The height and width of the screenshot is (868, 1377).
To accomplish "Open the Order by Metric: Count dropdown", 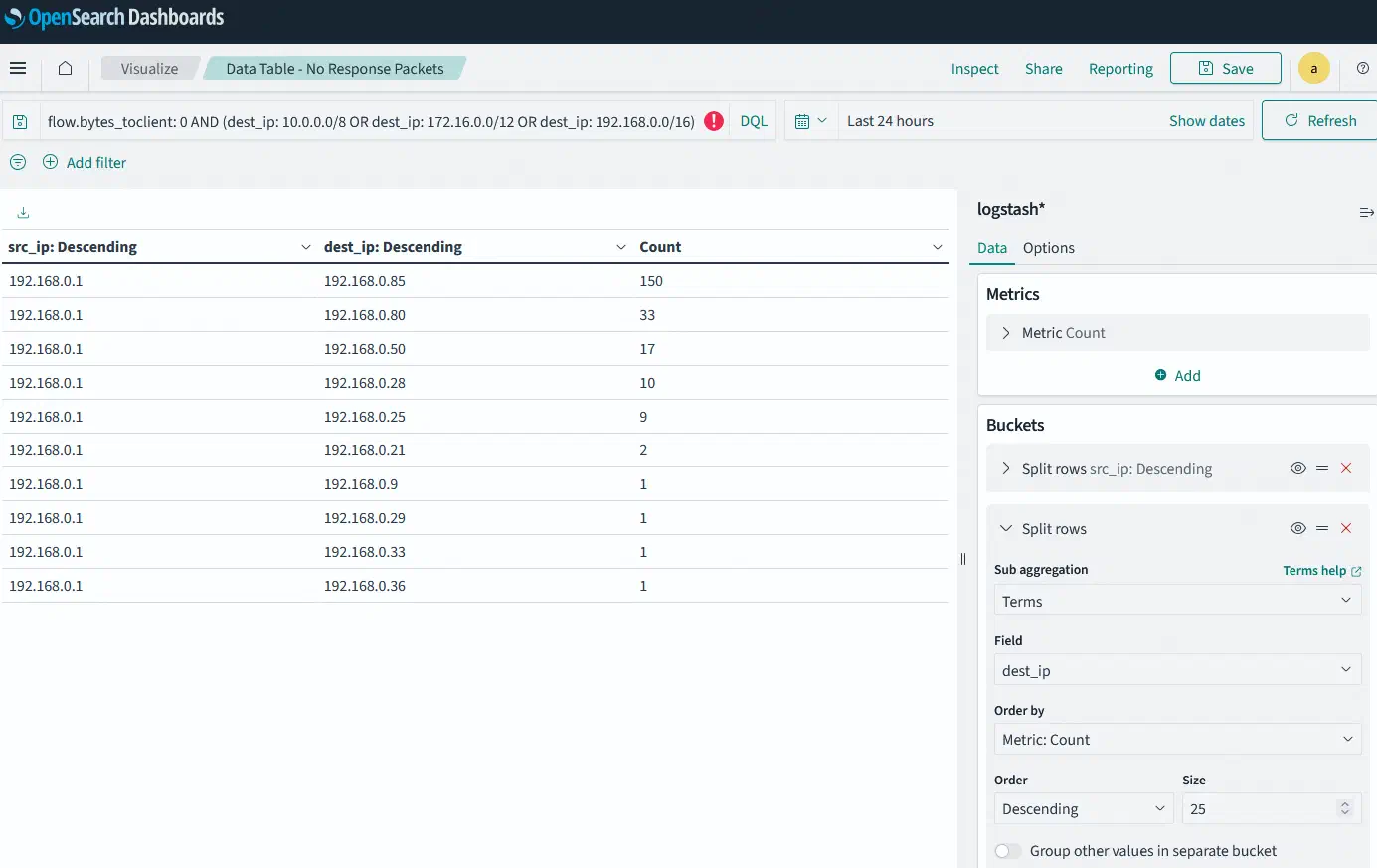I will point(1177,739).
